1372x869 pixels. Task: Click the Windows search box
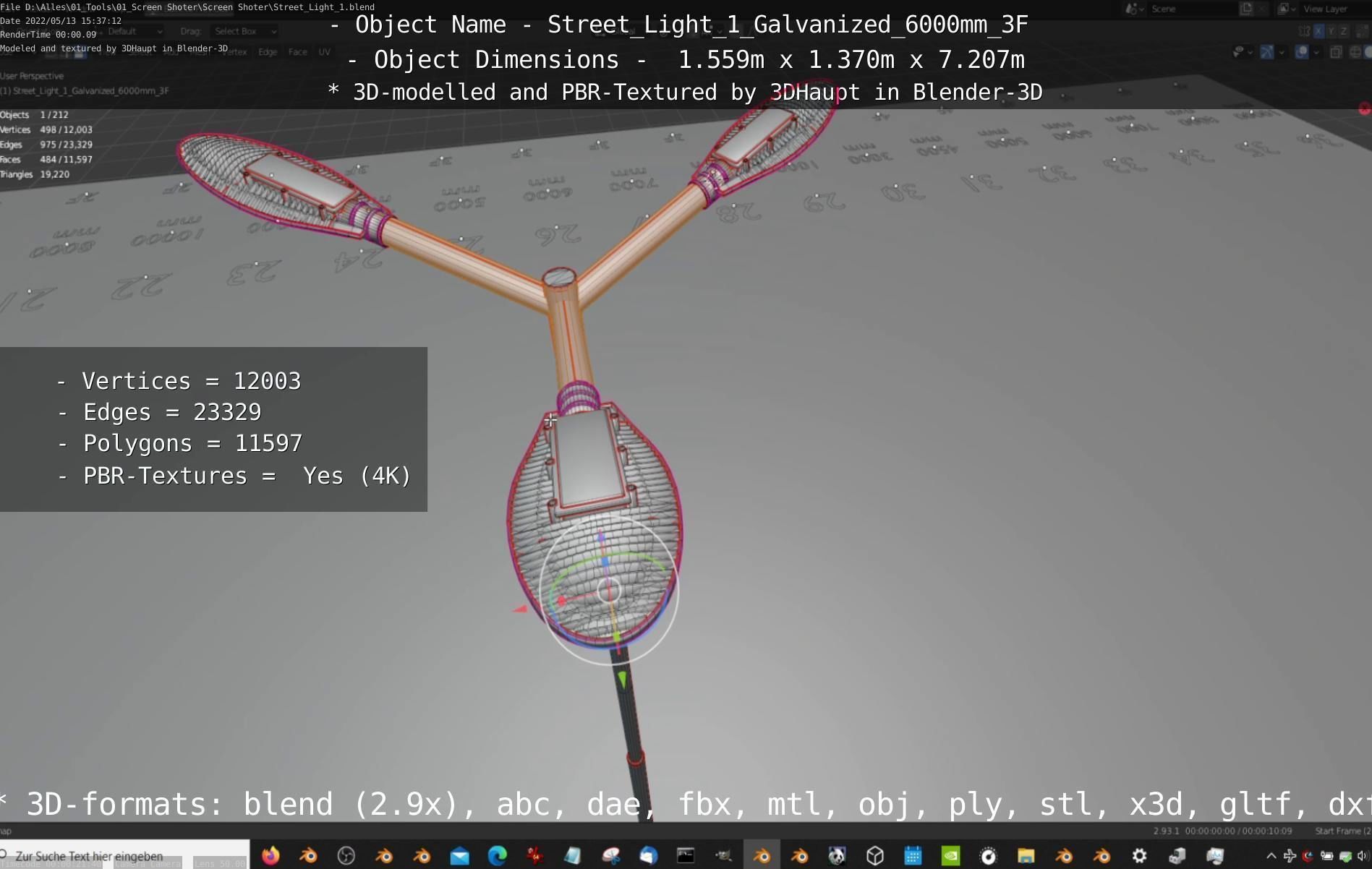coord(124,856)
